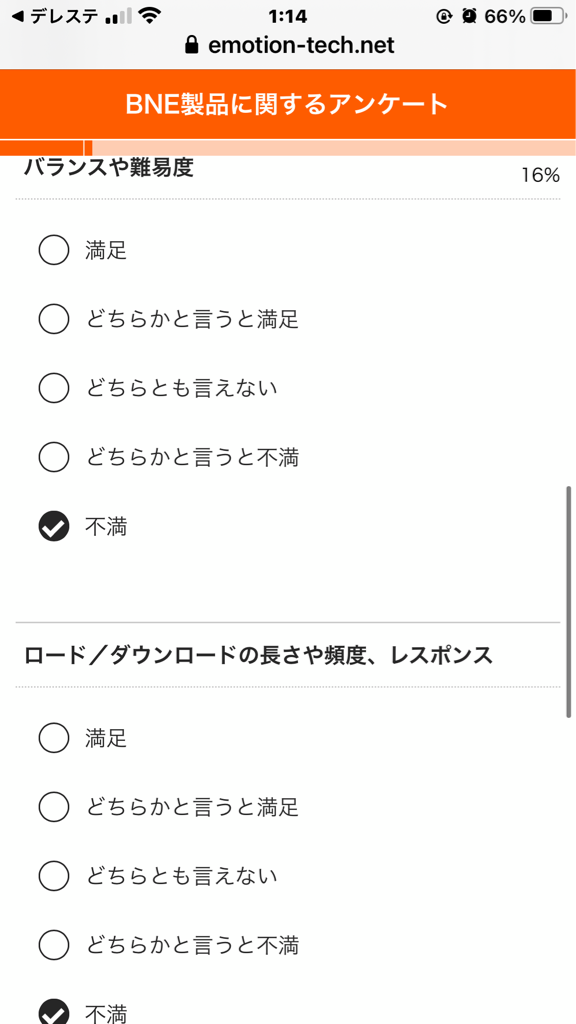Tap the battery indicator icon
Image resolution: width=576 pixels, height=1024 pixels.
pos(549,17)
